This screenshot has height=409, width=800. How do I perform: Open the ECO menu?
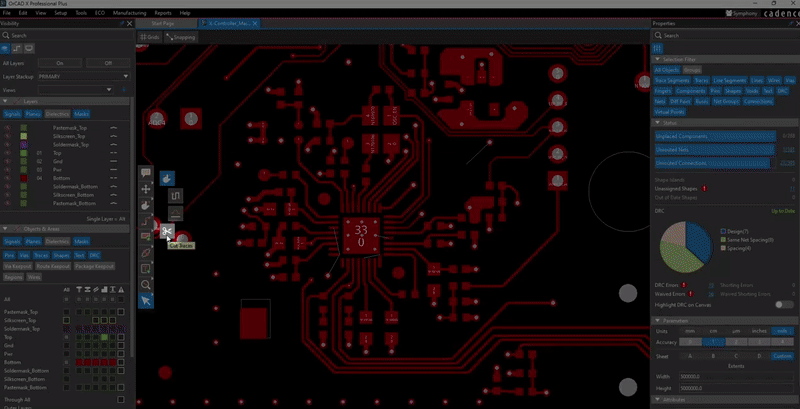coord(101,13)
